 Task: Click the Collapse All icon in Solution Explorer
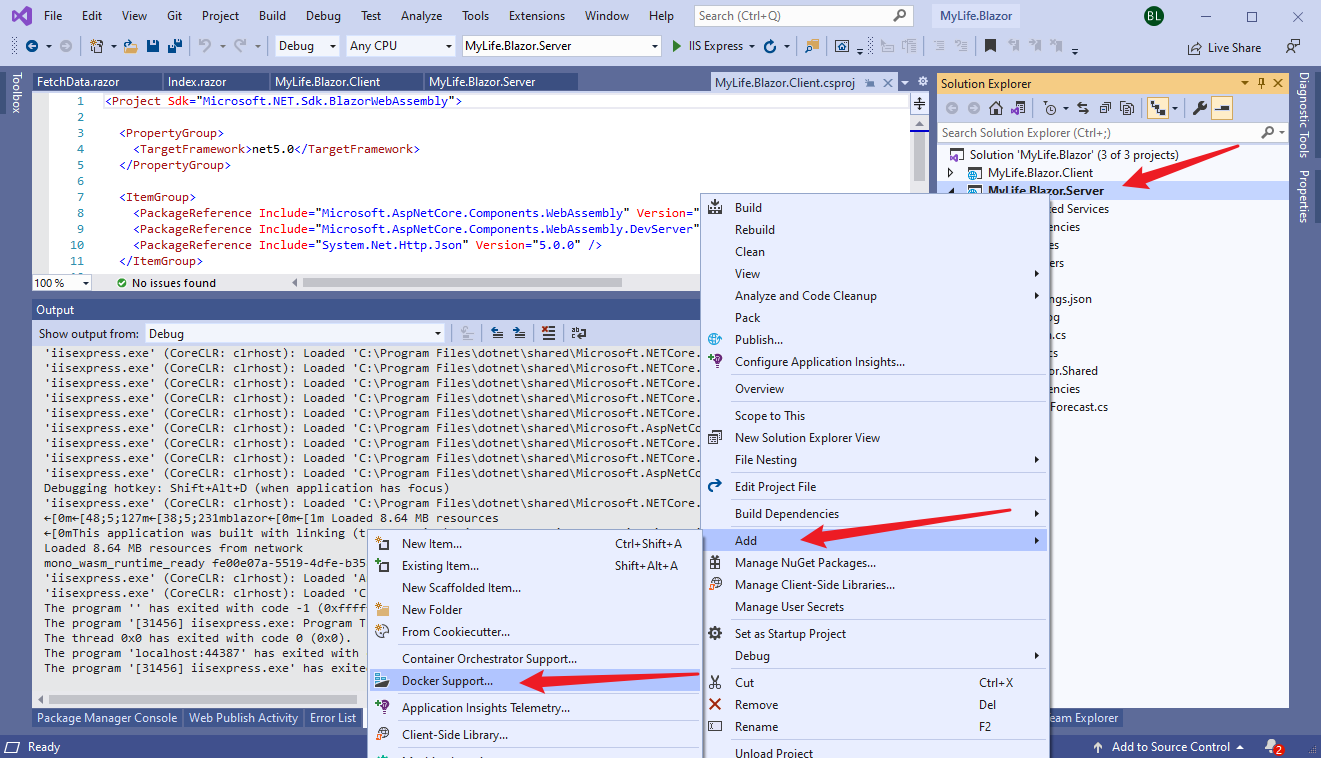(x=1105, y=108)
